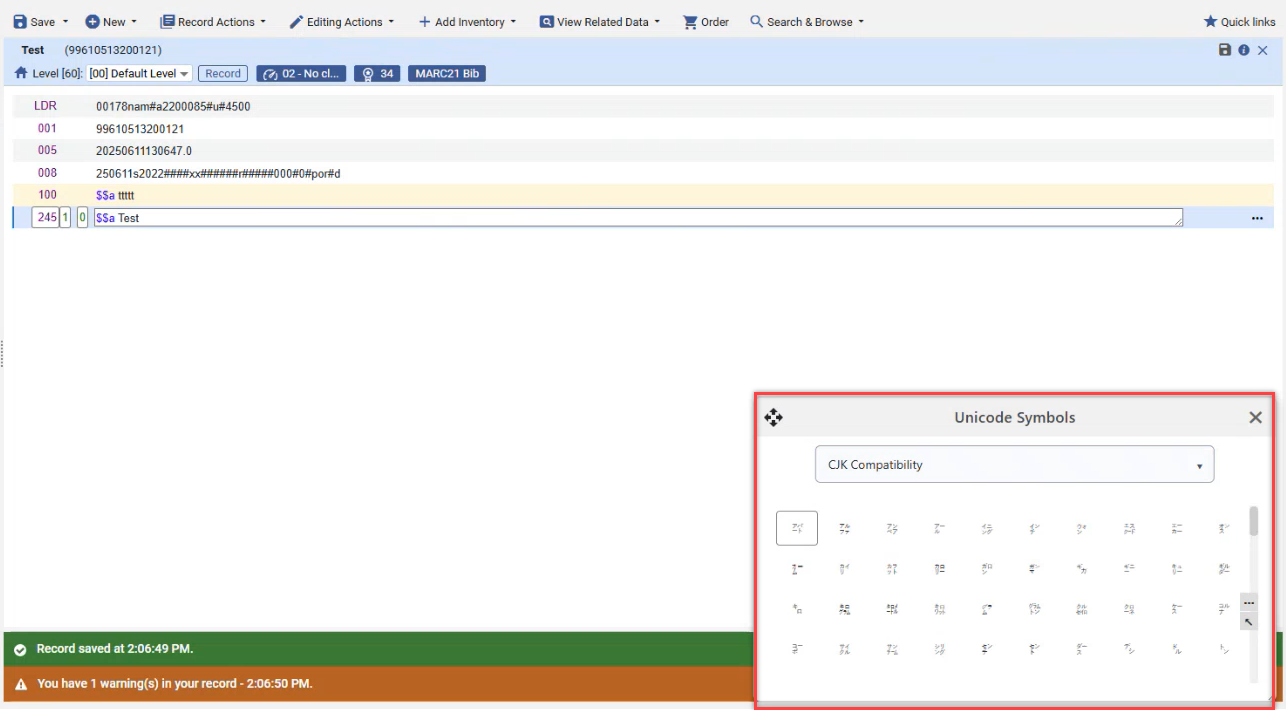Image resolution: width=1286 pixels, height=710 pixels.
Task: Select the LDR field row
Action: pos(643,106)
